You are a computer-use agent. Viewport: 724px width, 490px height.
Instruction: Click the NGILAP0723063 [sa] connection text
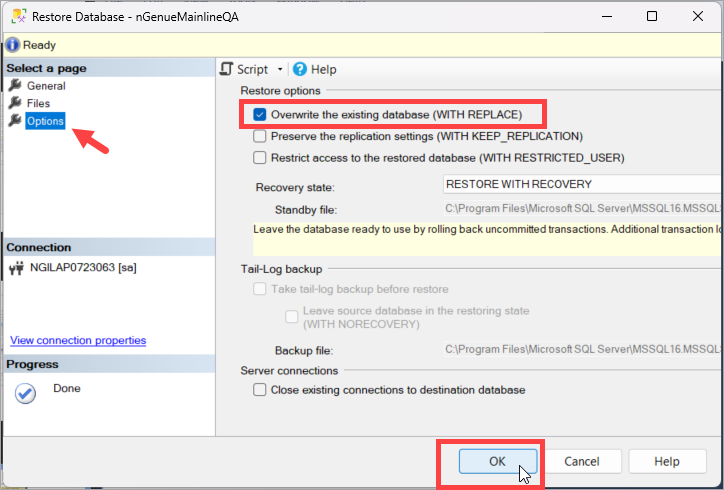point(83,267)
